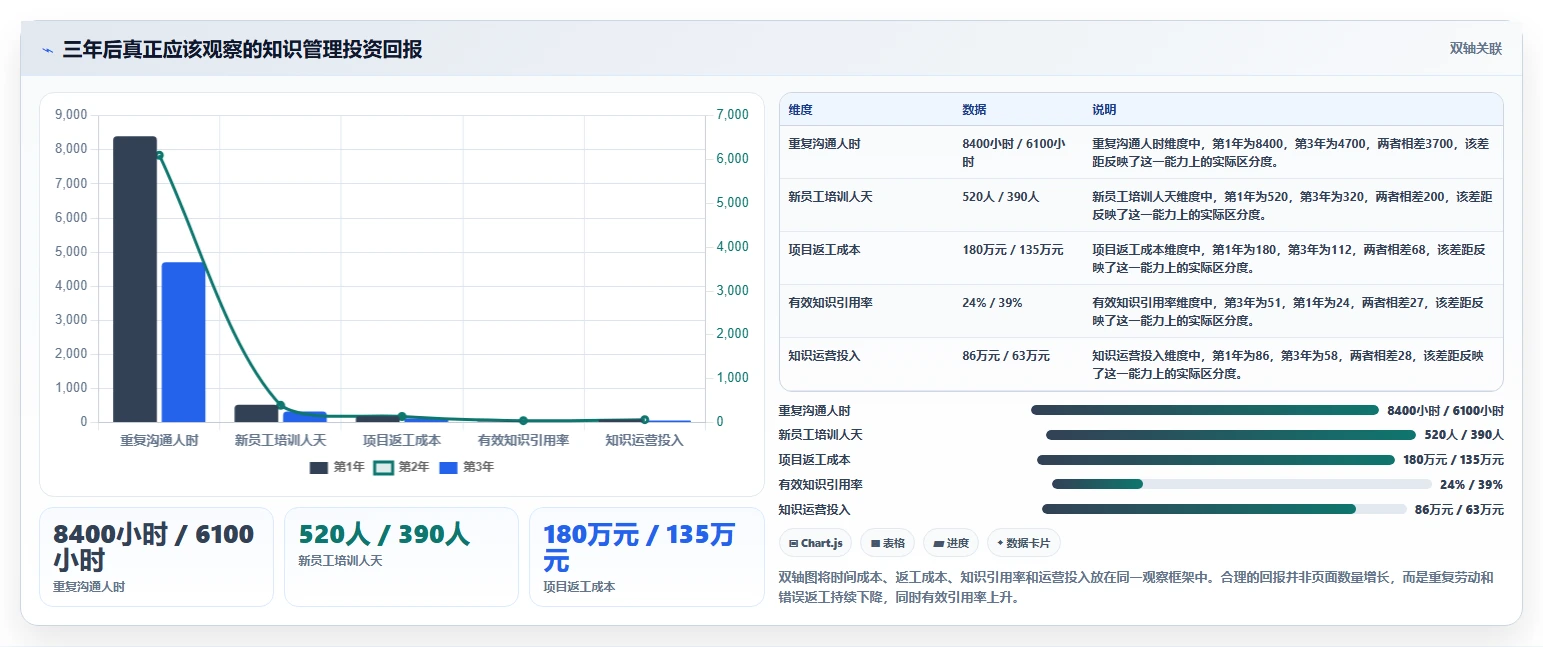
Task: Toggle the 第1年 legend item
Action: point(337,467)
